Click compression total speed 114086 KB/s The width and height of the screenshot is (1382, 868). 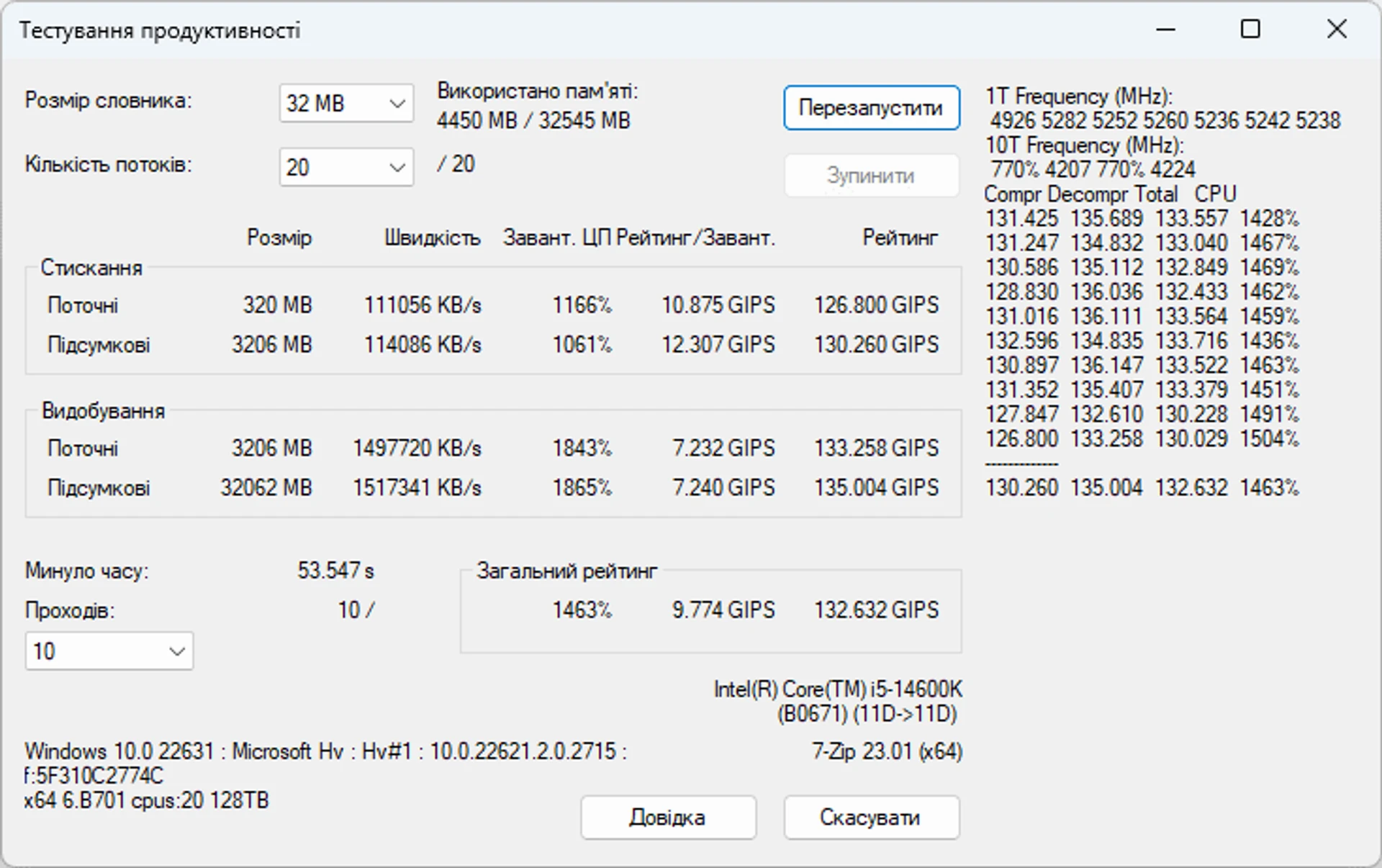click(x=423, y=345)
